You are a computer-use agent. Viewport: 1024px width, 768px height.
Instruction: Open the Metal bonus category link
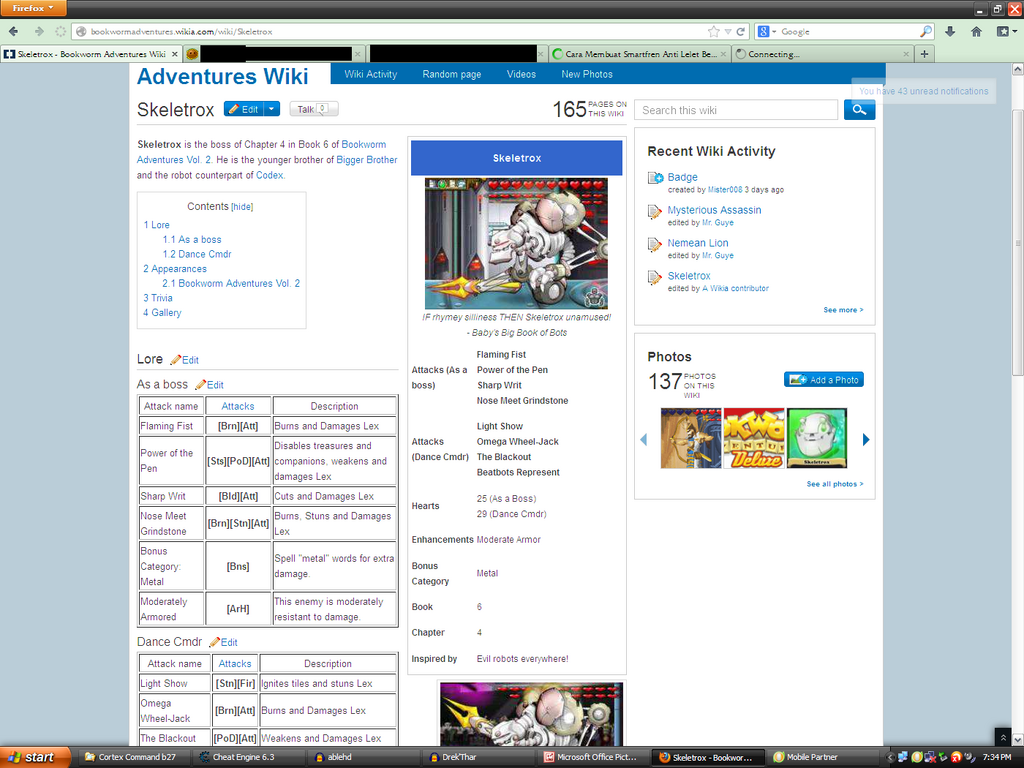coord(487,573)
